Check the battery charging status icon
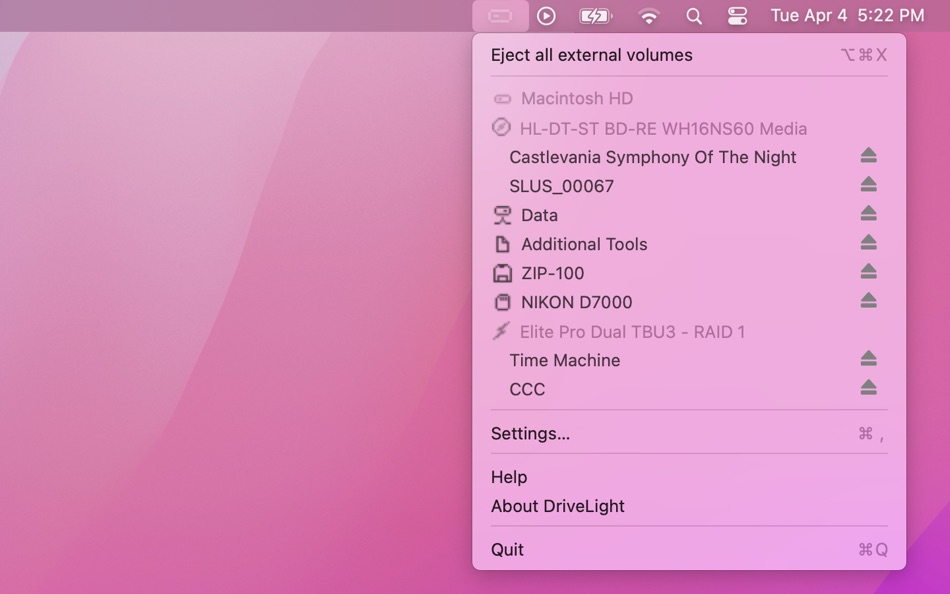This screenshot has width=950, height=594. 596,16
